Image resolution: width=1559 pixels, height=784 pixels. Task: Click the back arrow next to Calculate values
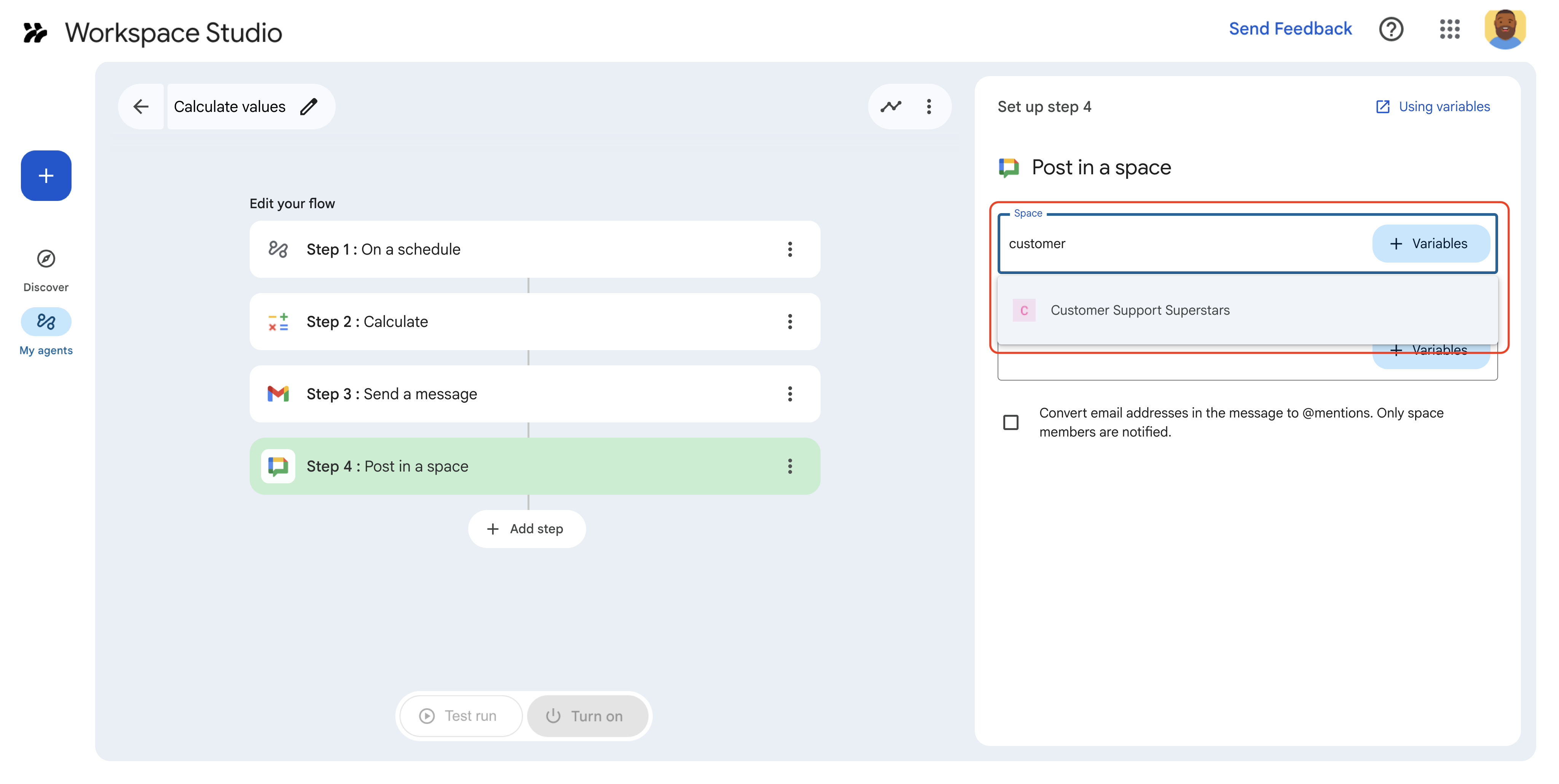[141, 107]
